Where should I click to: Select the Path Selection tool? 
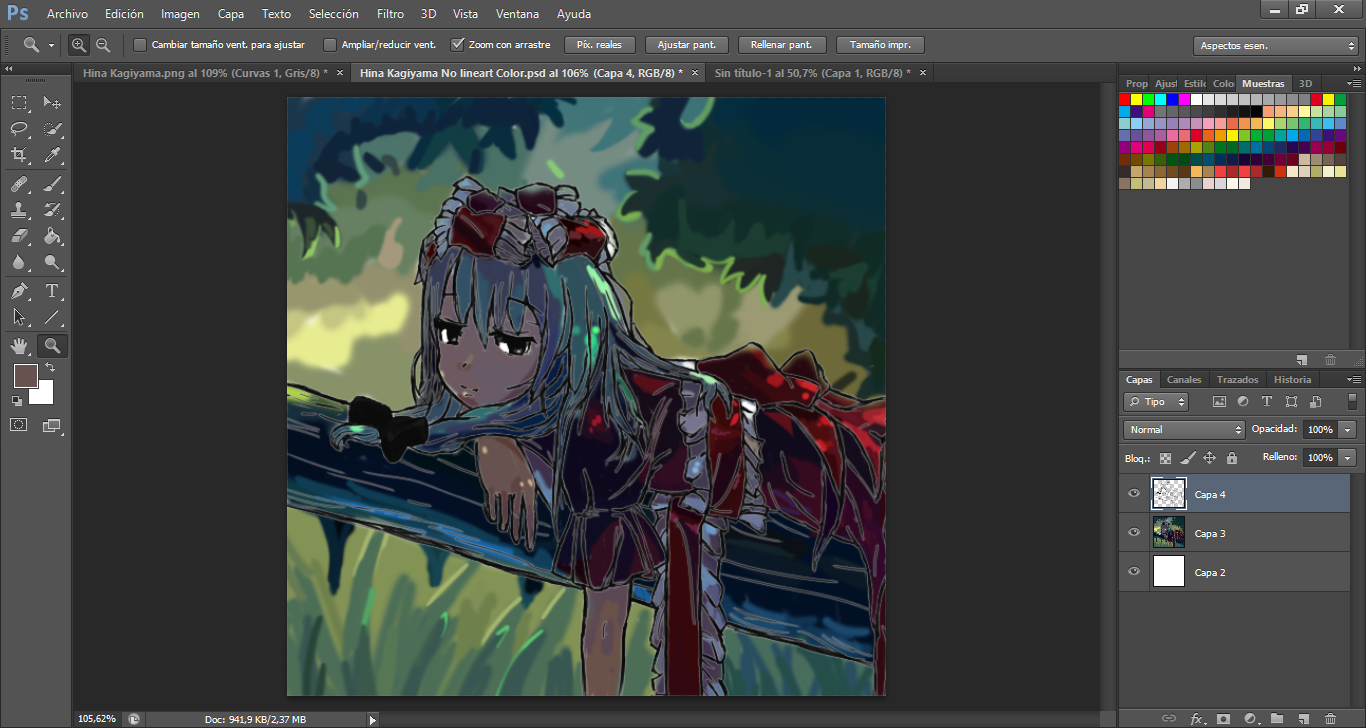[x=19, y=317]
